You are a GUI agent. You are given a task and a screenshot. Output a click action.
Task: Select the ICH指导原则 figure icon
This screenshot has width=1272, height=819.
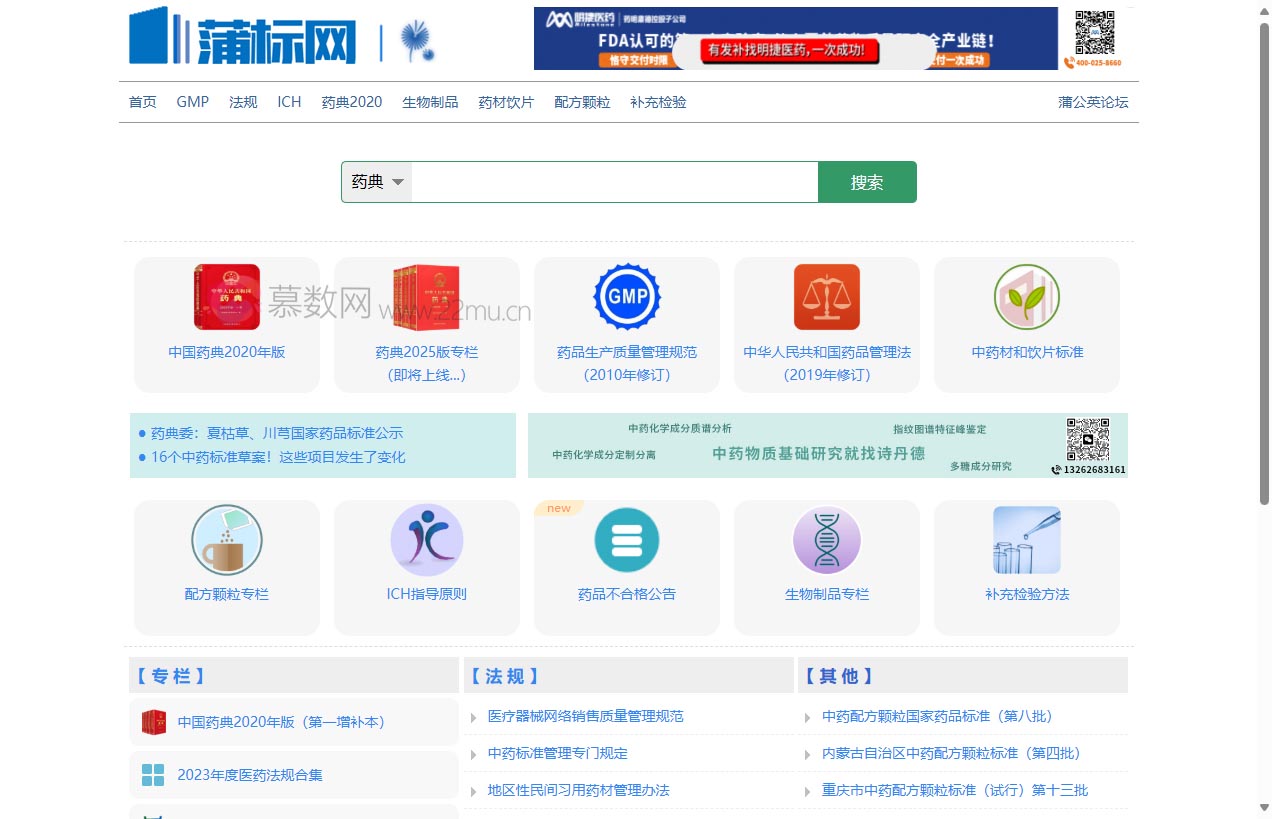[426, 539]
